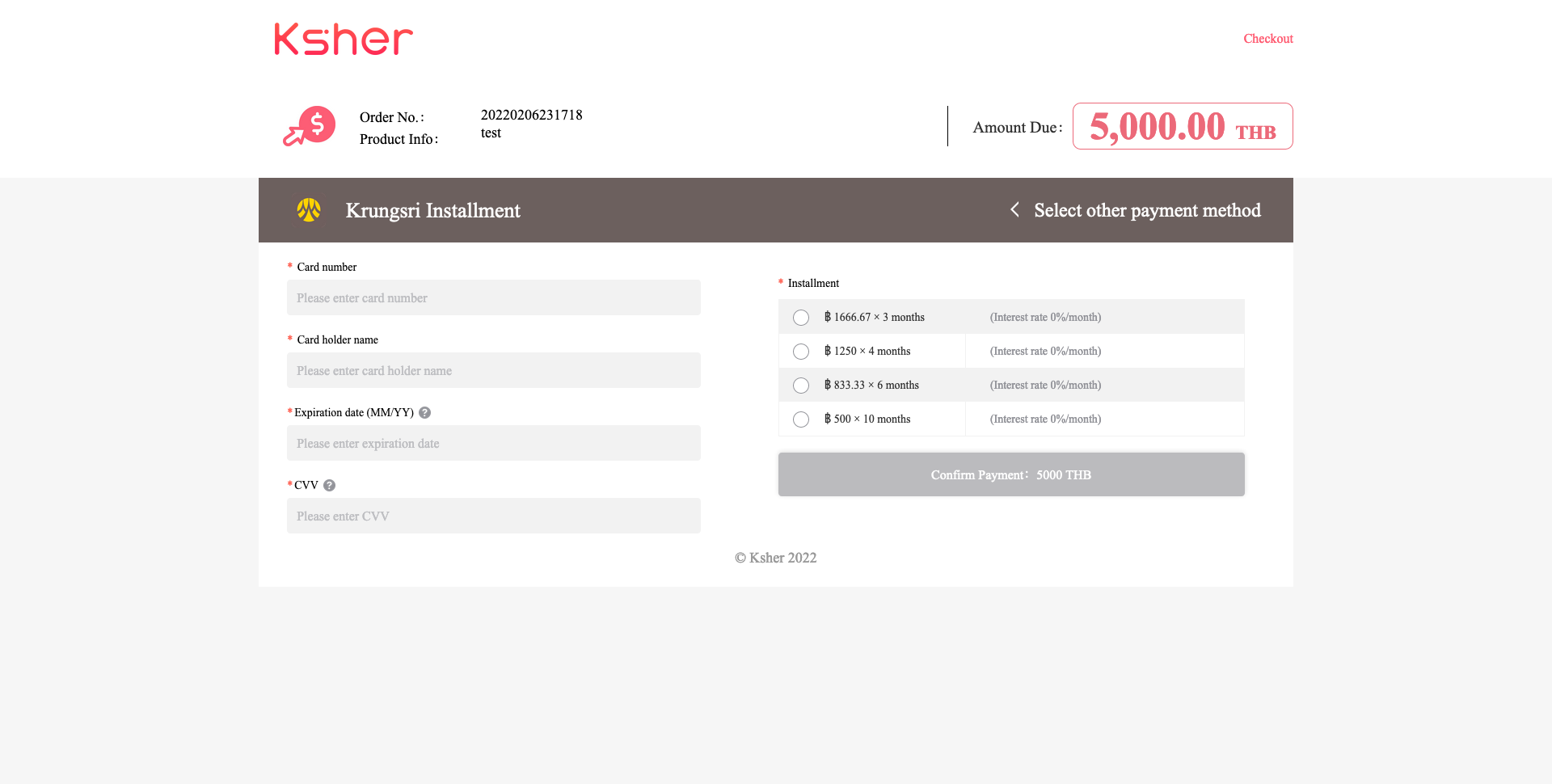This screenshot has width=1552, height=784.
Task: Click interest rate text for 4 months row
Action: [1045, 351]
